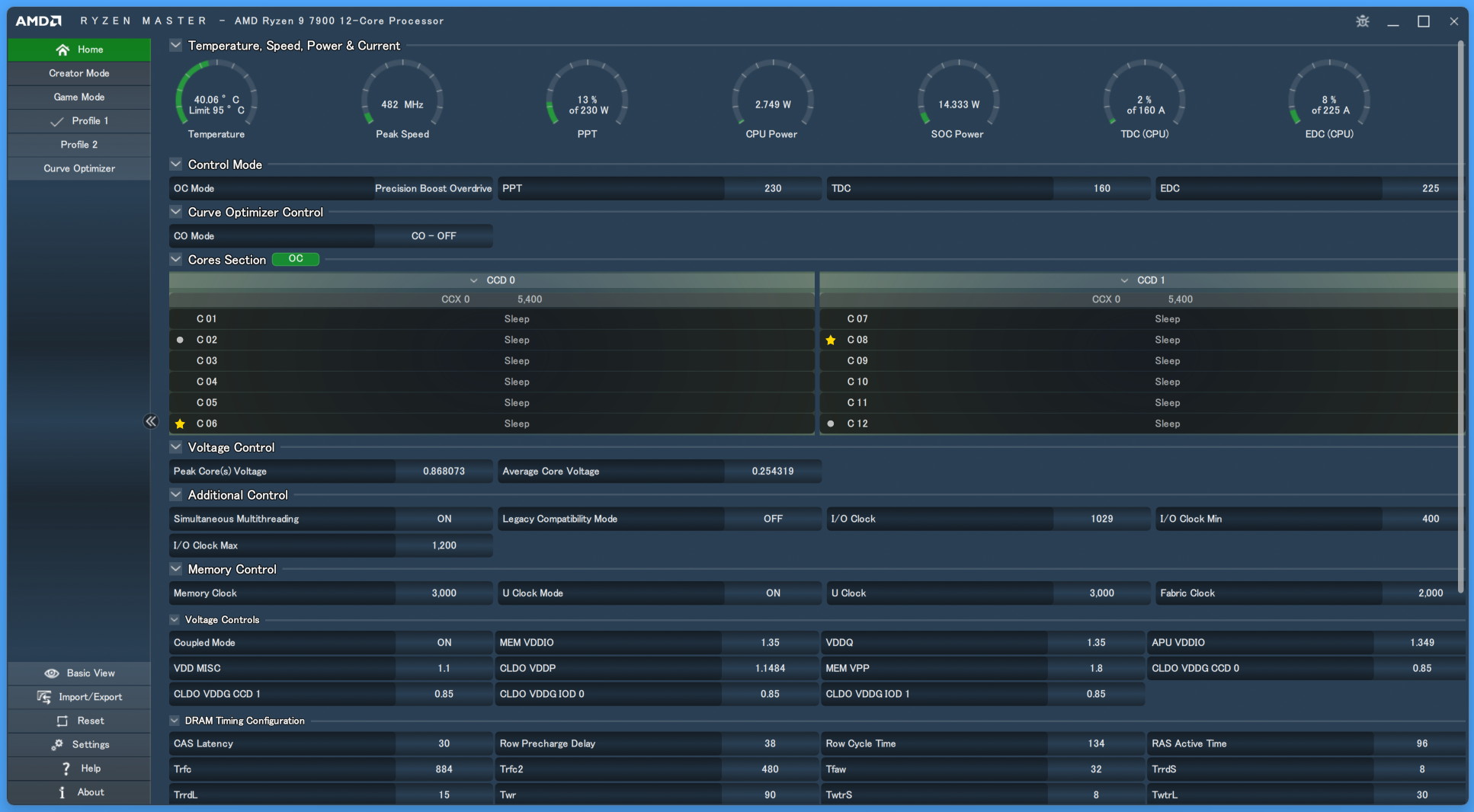The image size is (1474, 812).
Task: Click the gold star beside core C 06
Action: pyautogui.click(x=180, y=424)
